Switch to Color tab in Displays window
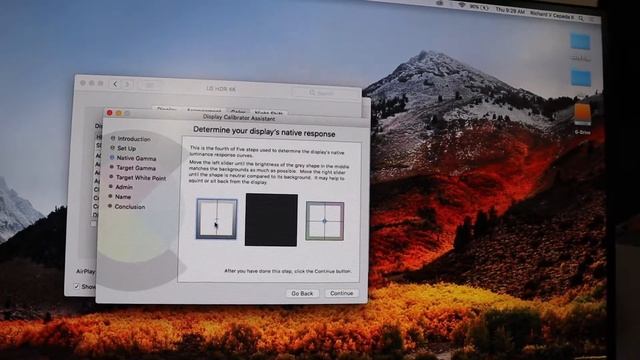Image resolution: width=640 pixels, height=360 pixels. pos(238,111)
